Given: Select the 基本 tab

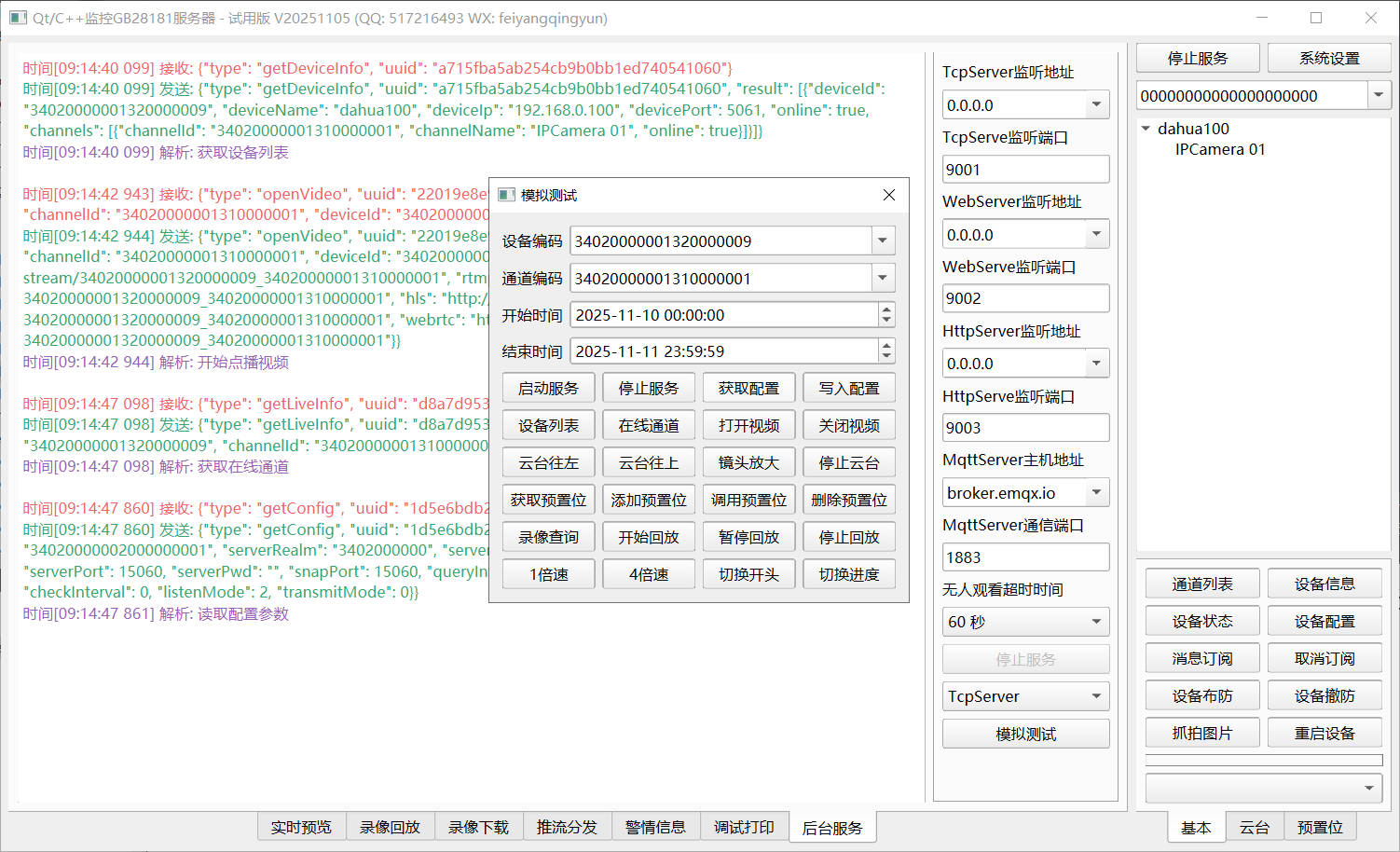Looking at the screenshot, I should 1196,828.
